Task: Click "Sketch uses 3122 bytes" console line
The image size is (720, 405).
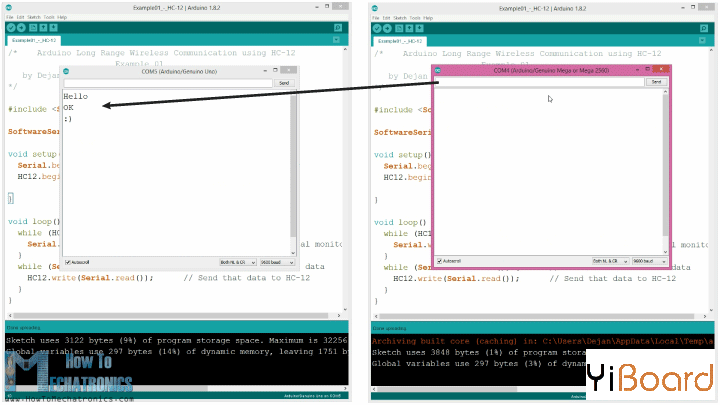Action: (x=177, y=340)
